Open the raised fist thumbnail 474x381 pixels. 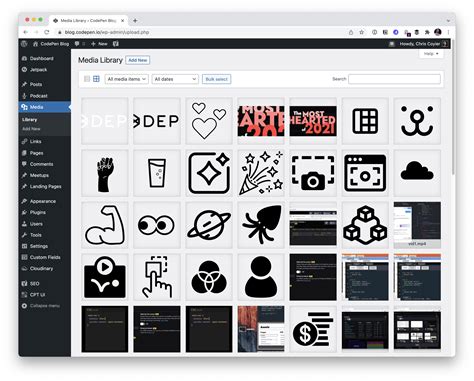tap(105, 173)
